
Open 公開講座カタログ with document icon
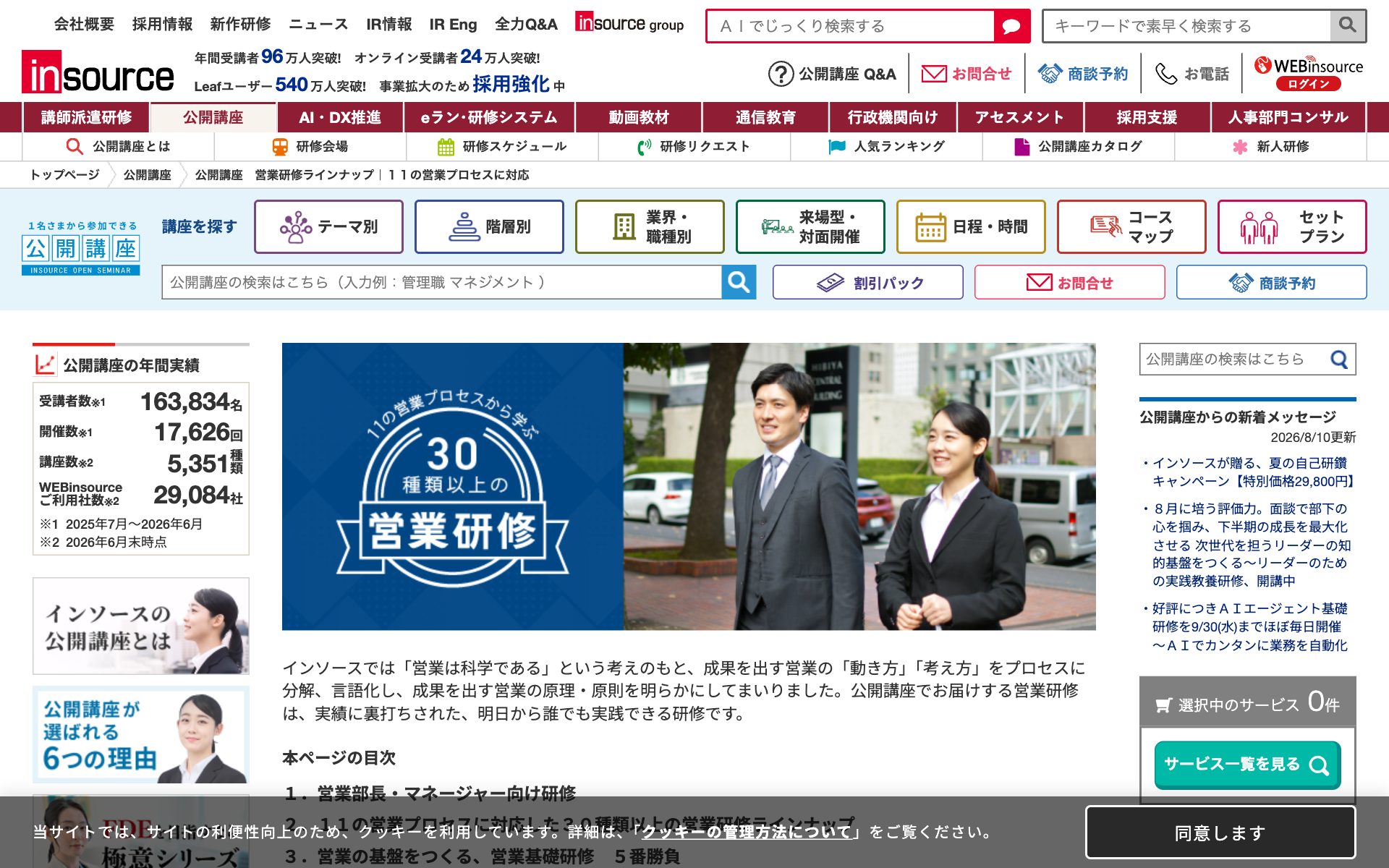coord(1078,147)
